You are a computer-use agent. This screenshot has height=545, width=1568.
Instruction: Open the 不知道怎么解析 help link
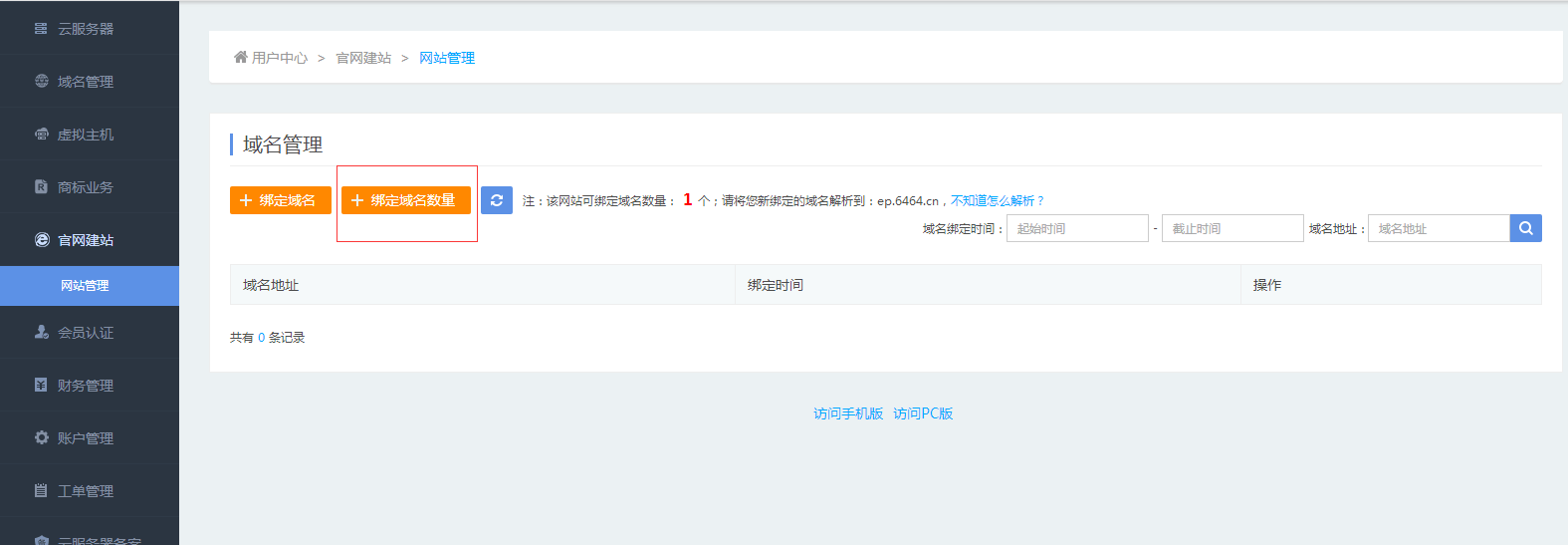(x=997, y=201)
